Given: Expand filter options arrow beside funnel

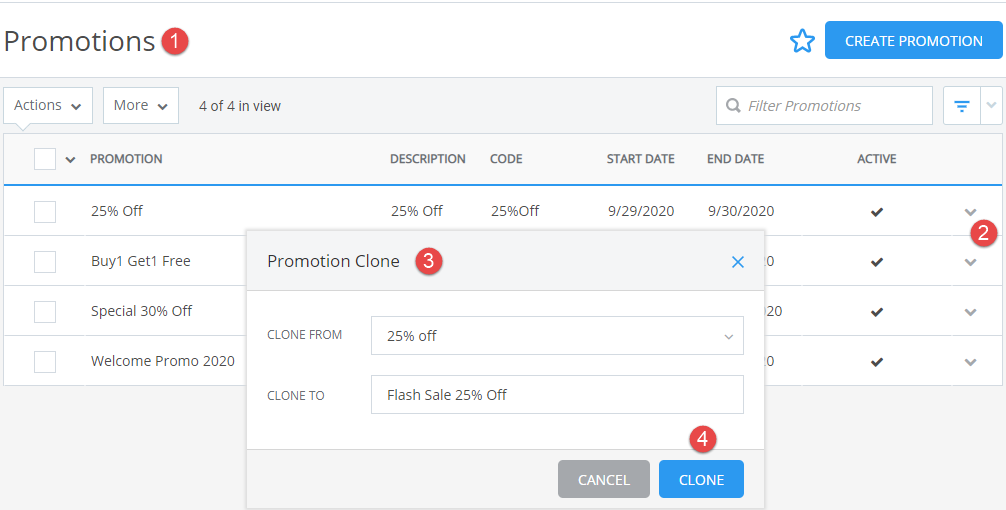Looking at the screenshot, I should click(x=991, y=105).
